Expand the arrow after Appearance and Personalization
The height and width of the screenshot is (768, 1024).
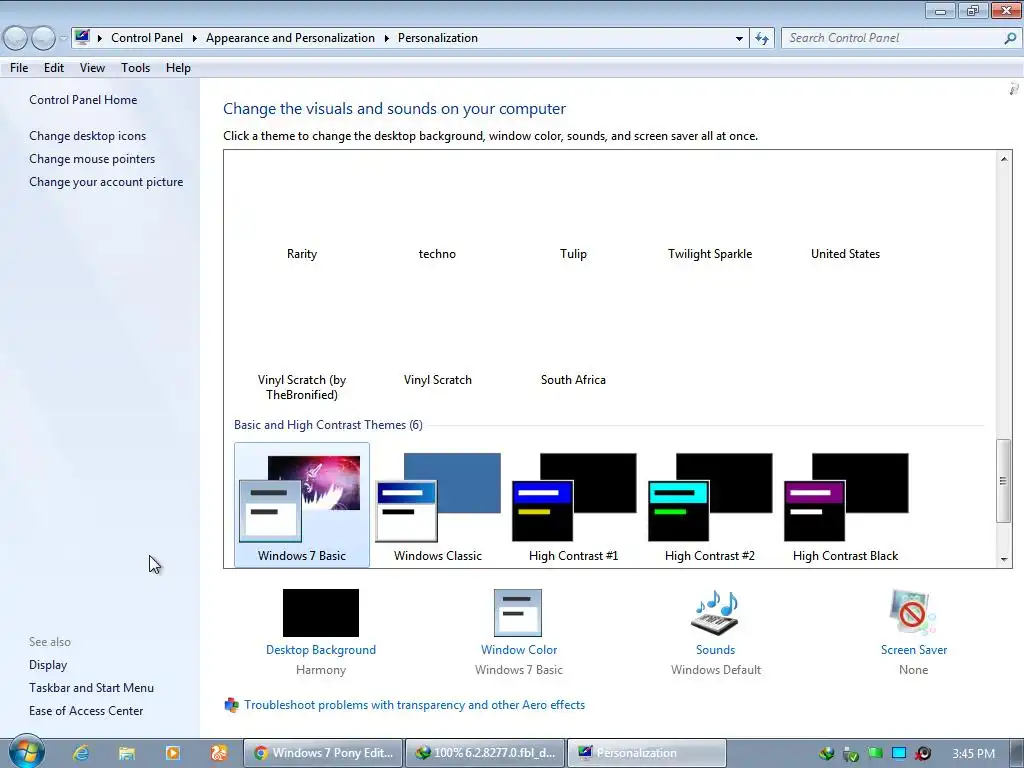387,38
